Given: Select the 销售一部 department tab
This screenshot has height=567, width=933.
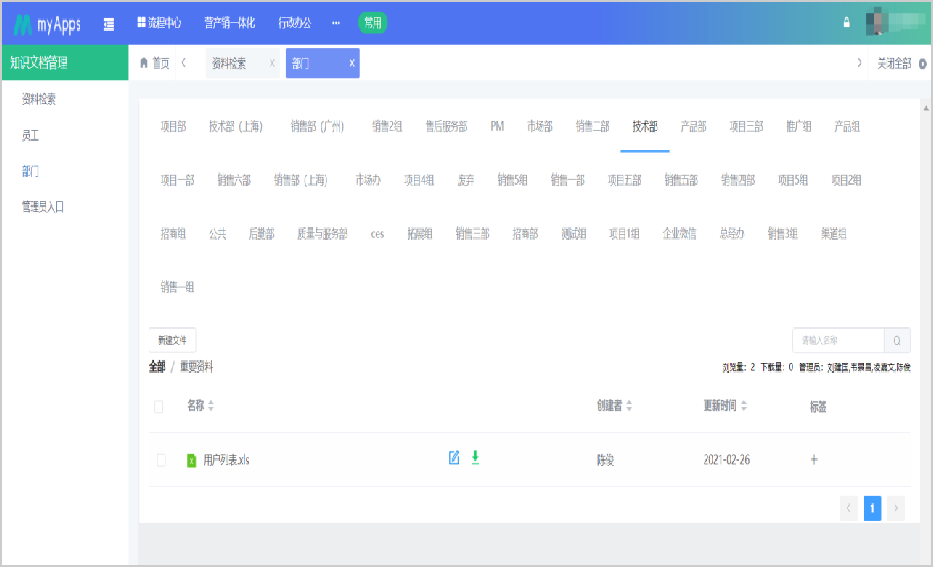Looking at the screenshot, I should (568, 180).
